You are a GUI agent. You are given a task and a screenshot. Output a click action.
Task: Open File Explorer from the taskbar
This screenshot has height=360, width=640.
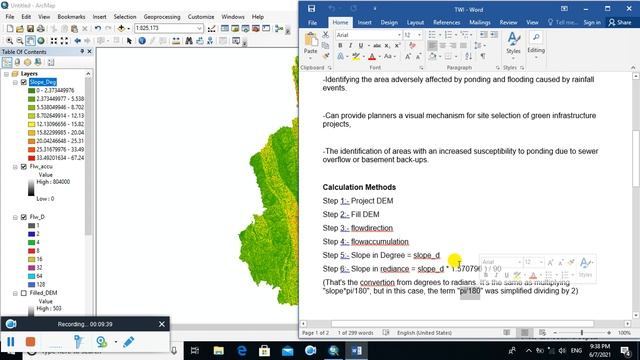tap(218, 351)
